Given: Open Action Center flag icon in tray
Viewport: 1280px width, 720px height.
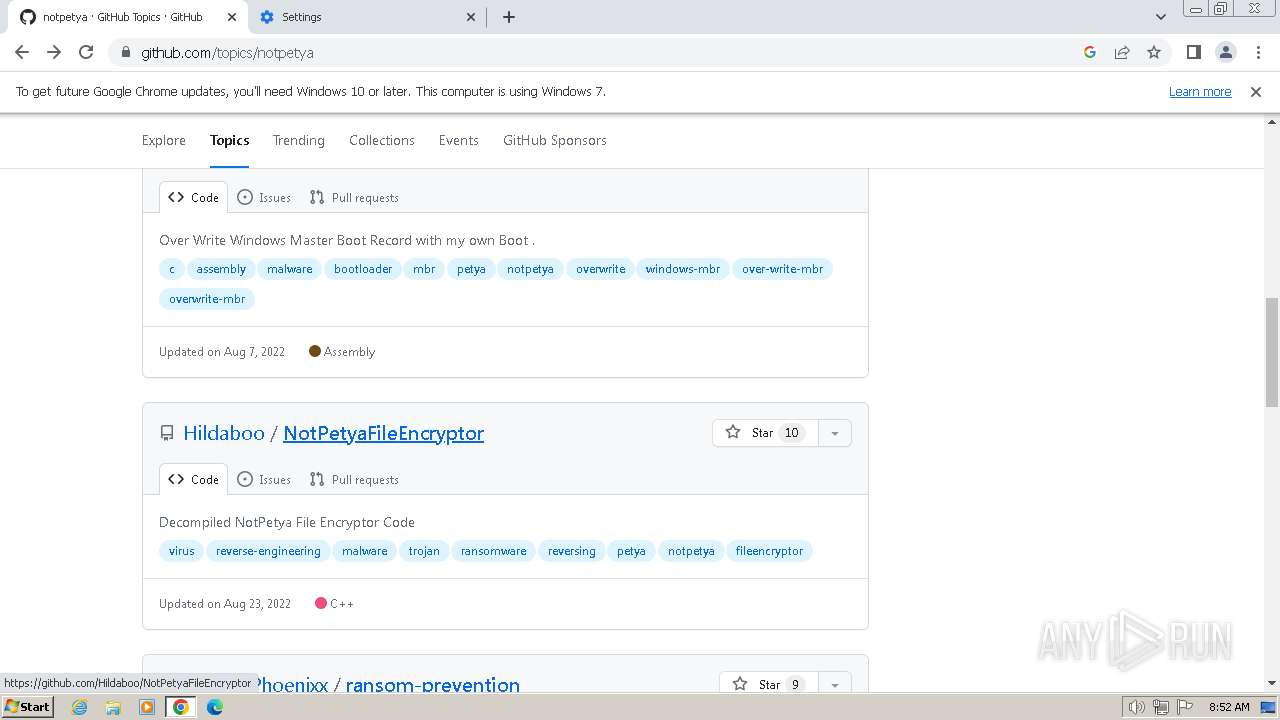Looking at the screenshot, I should [1184, 707].
